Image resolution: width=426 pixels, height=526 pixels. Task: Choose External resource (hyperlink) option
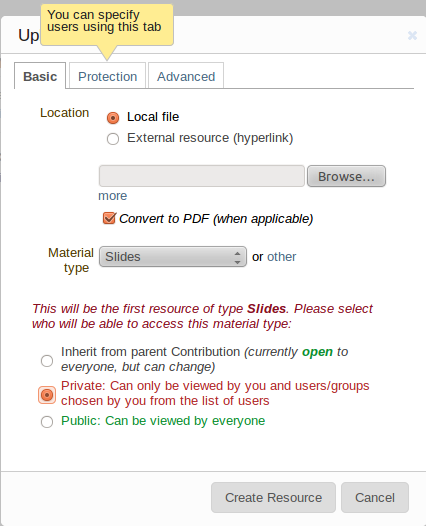point(113,139)
